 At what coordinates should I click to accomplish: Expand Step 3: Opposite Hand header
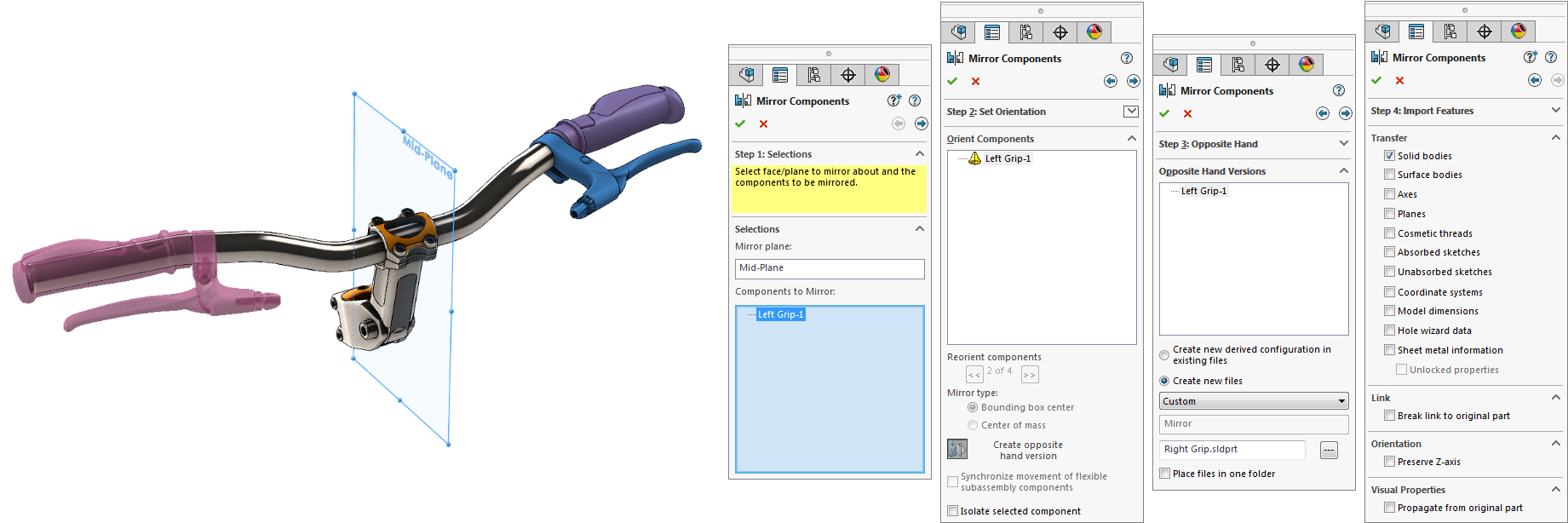tap(1344, 144)
